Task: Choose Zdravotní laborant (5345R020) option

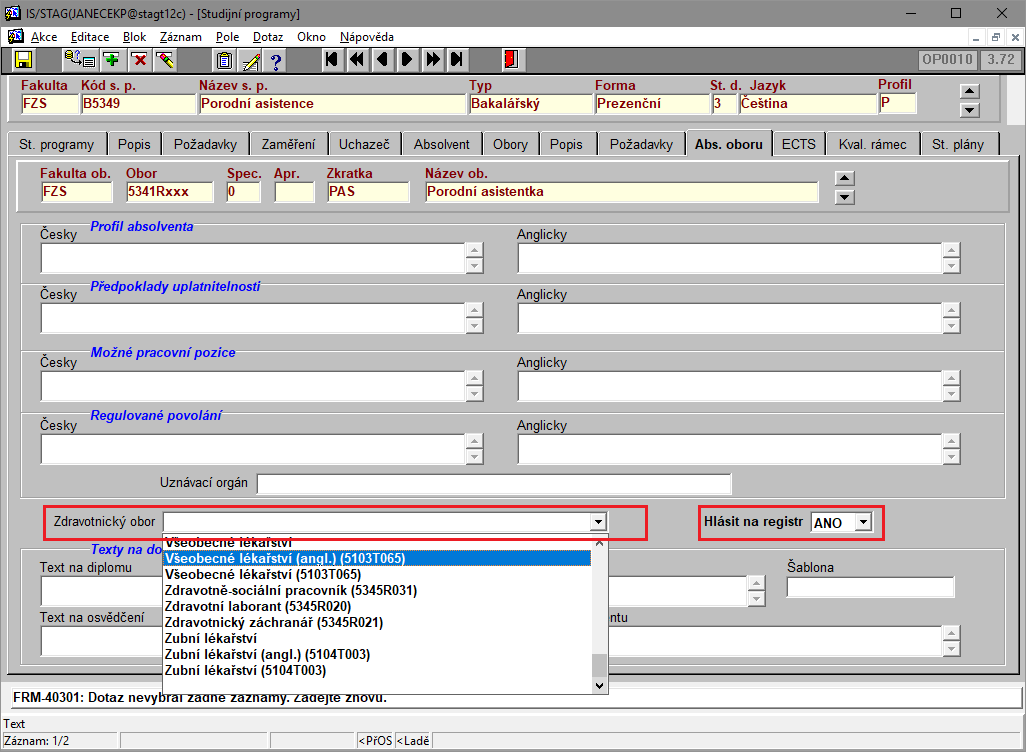Action: tap(377, 606)
